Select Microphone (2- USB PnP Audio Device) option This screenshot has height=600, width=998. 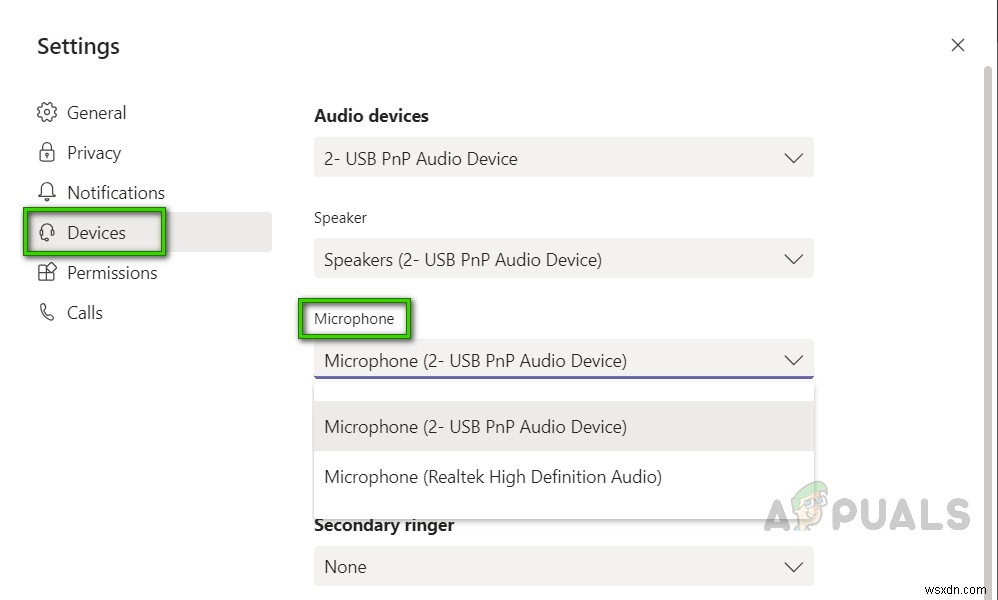tap(476, 427)
